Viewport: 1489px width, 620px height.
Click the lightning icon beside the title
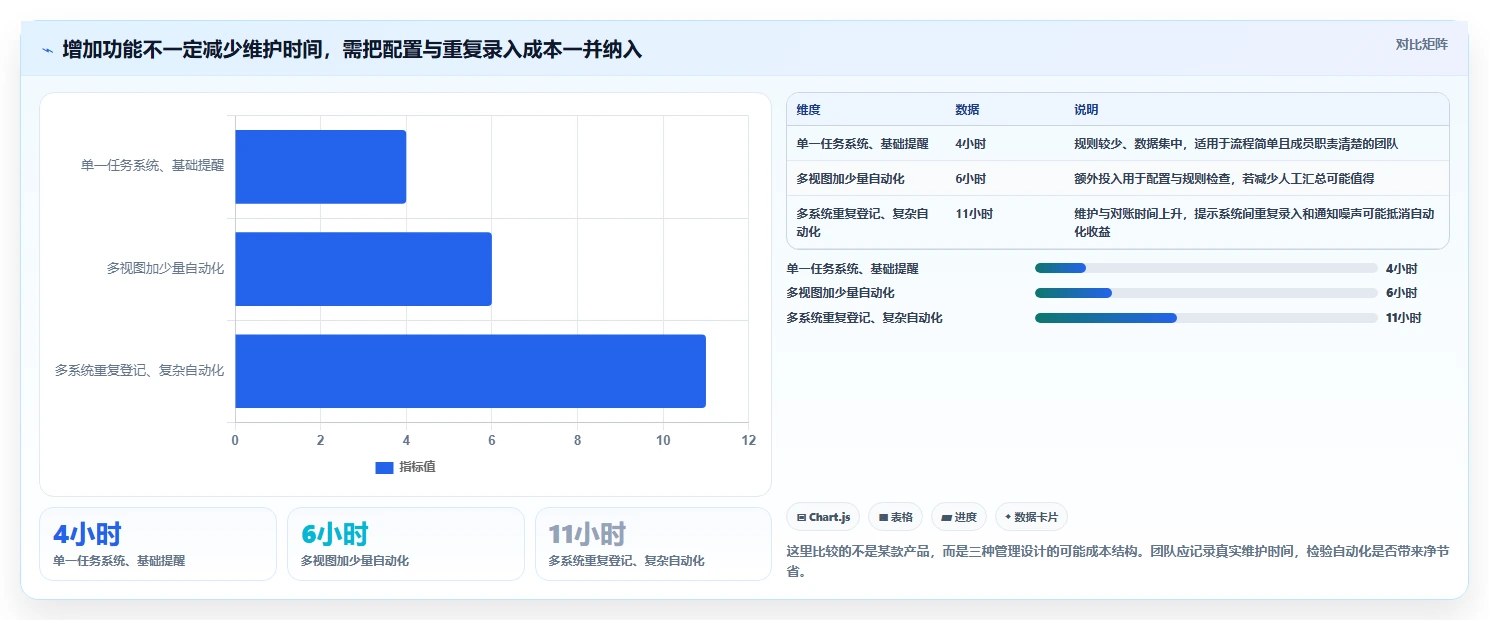click(47, 50)
